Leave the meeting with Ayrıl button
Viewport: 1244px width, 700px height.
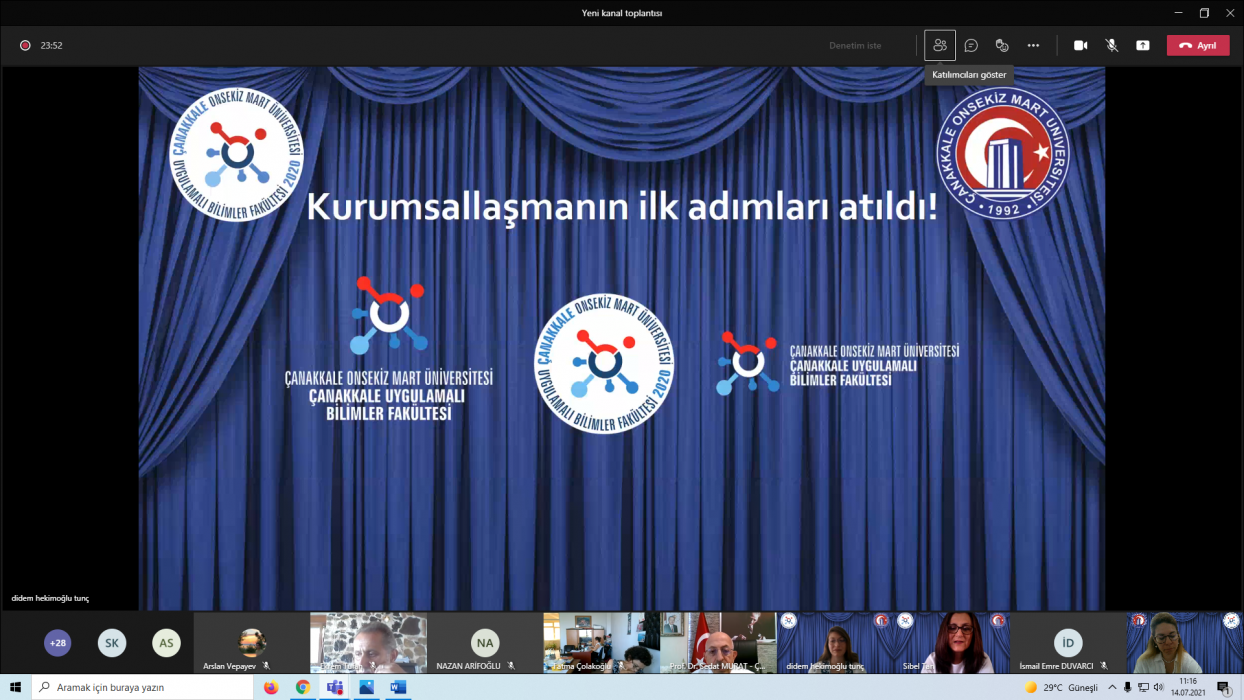tap(1198, 45)
